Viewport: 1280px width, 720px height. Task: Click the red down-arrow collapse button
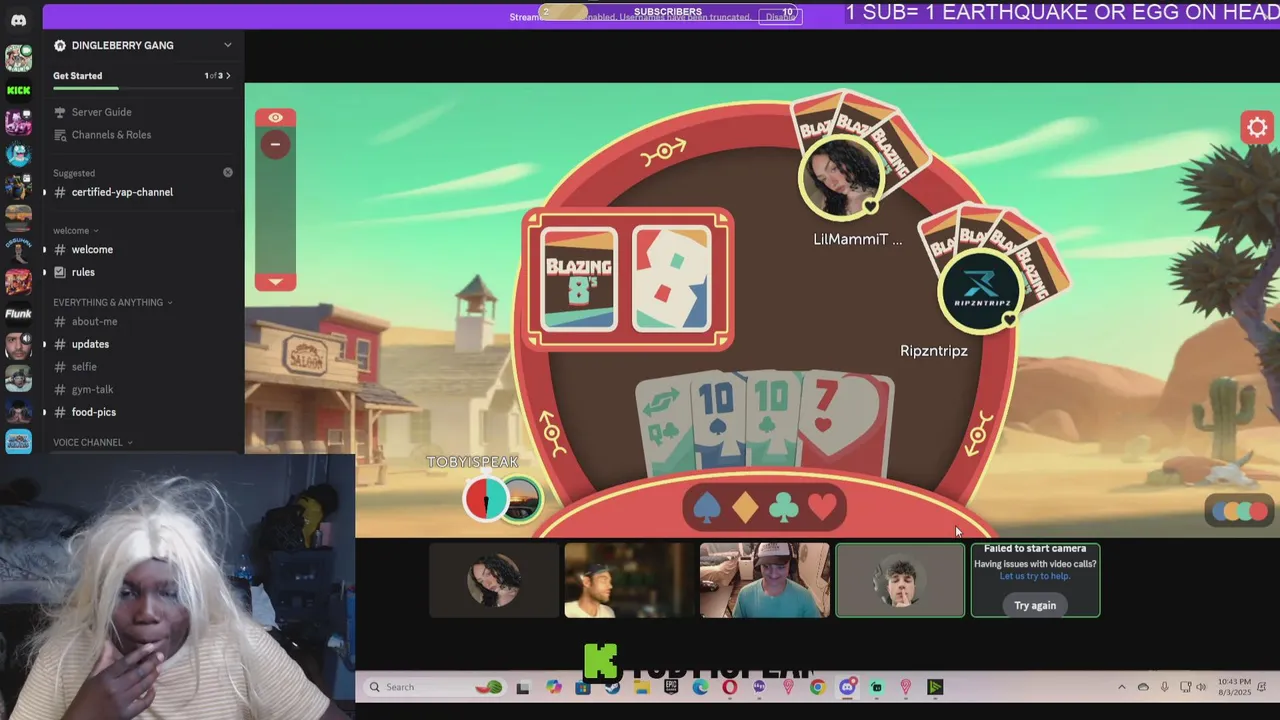coord(275,282)
